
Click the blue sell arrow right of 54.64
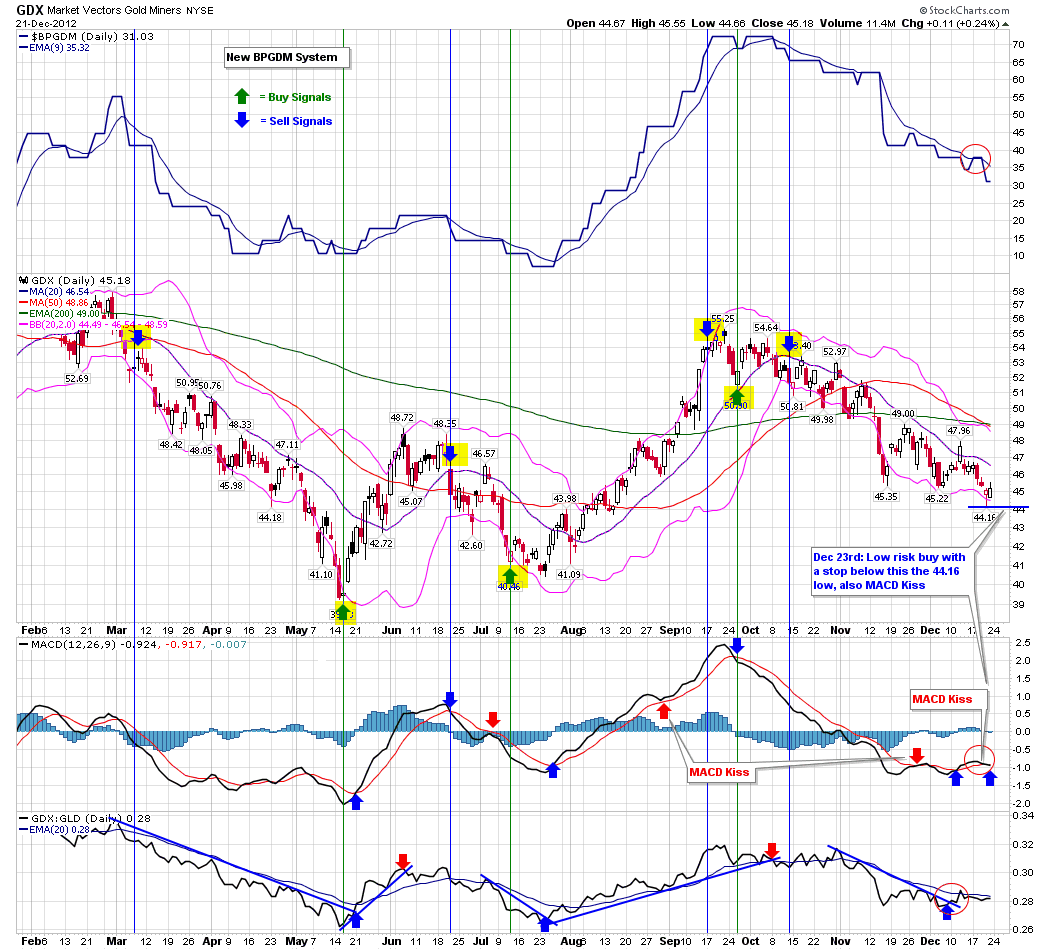point(789,344)
